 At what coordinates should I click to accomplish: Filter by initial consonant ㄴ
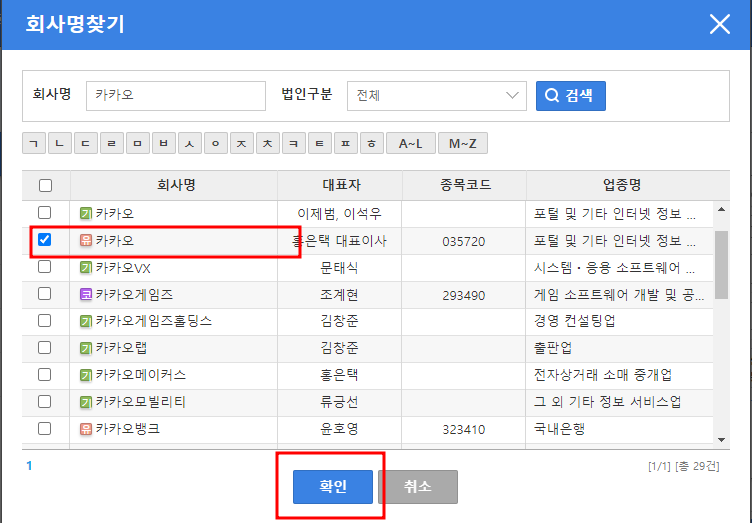59,143
